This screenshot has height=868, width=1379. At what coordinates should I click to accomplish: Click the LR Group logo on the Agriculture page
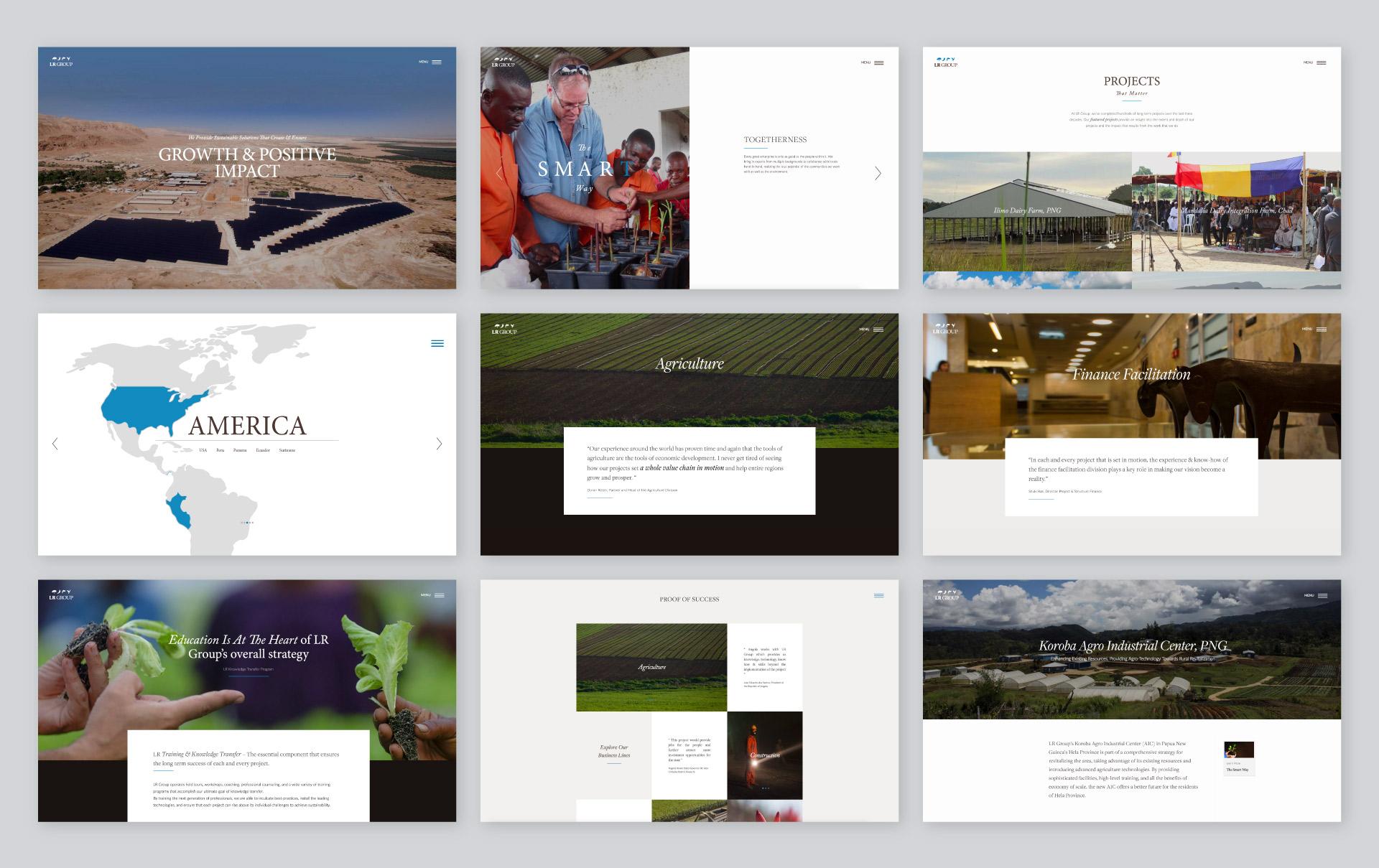(503, 329)
